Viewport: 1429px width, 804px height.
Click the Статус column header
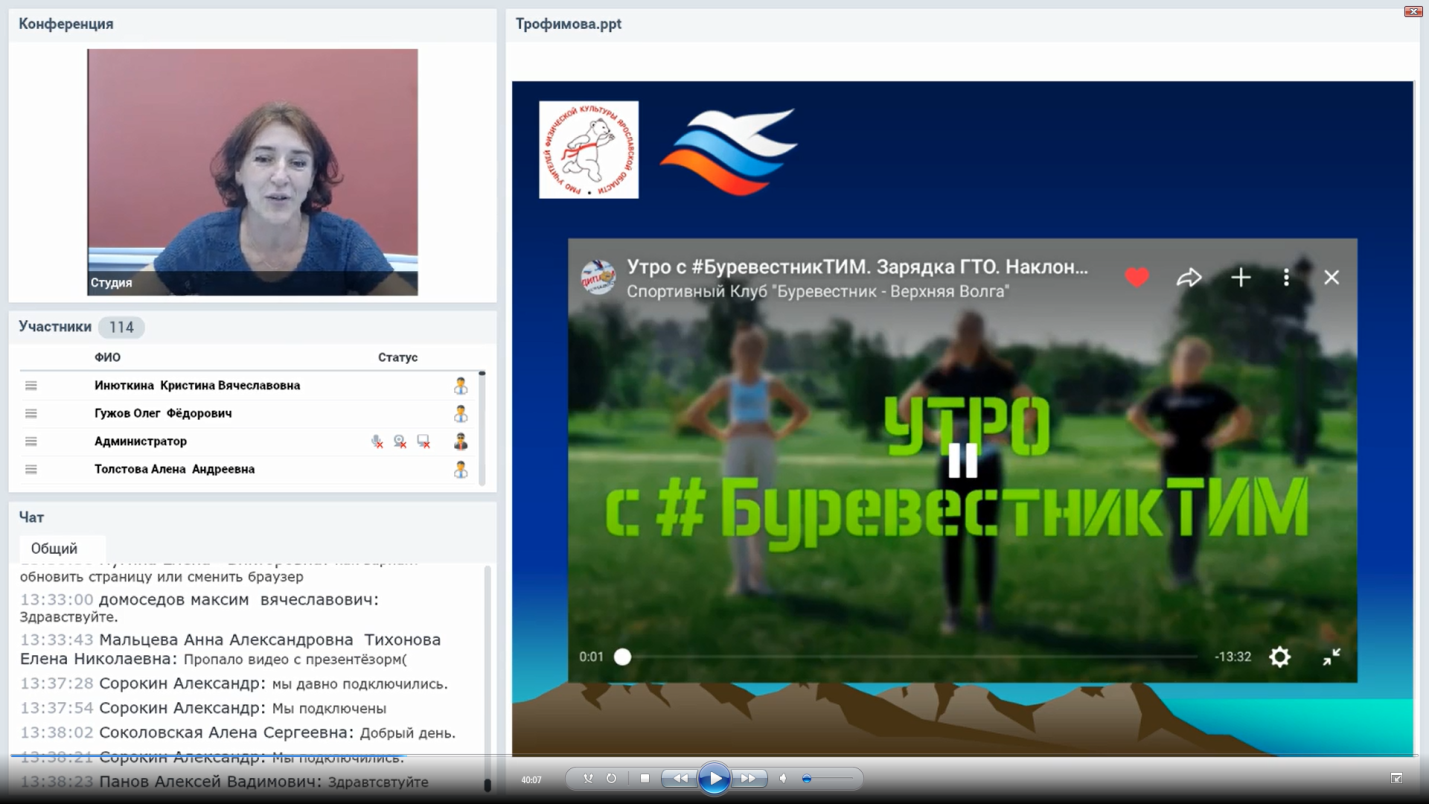(398, 357)
